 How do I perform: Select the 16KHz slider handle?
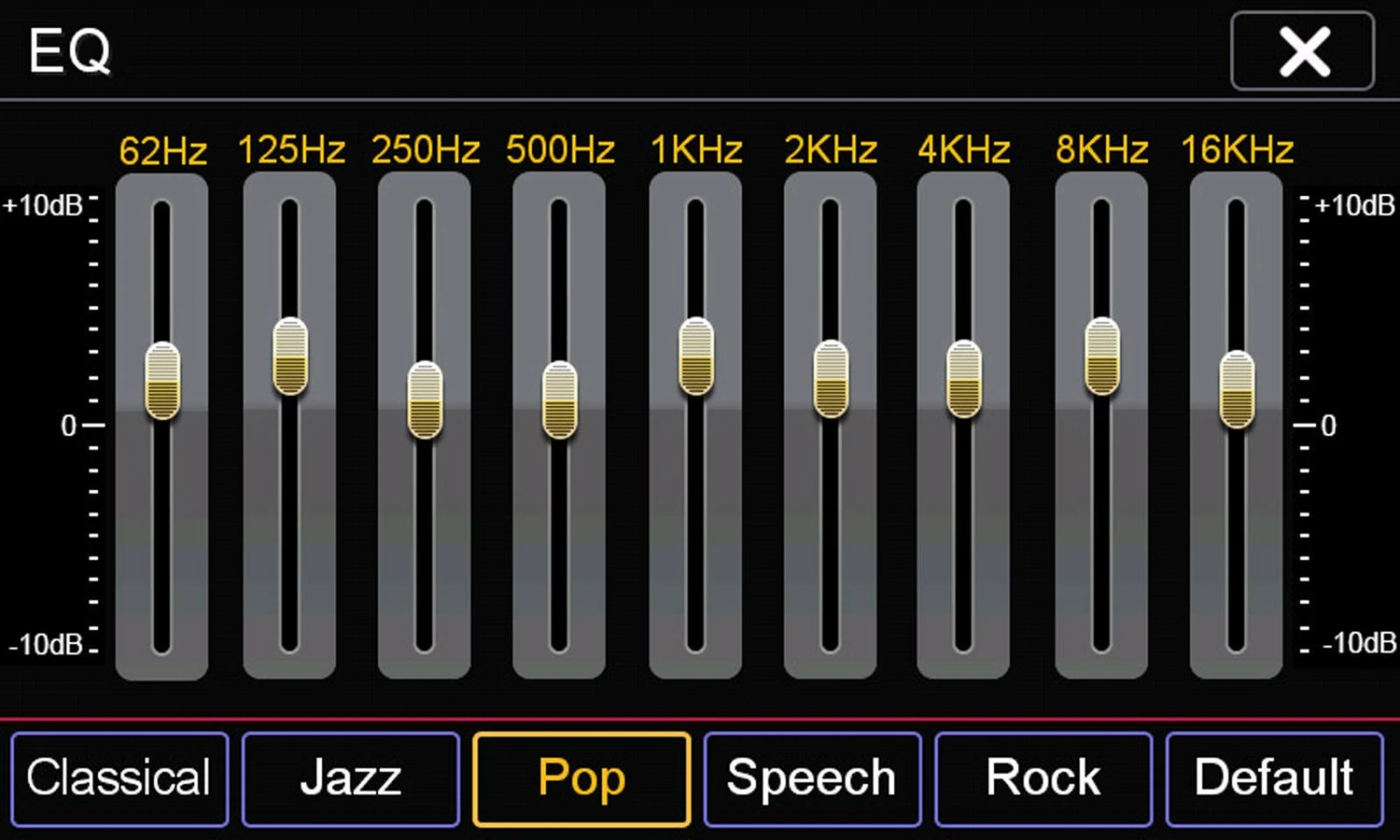(x=1238, y=389)
